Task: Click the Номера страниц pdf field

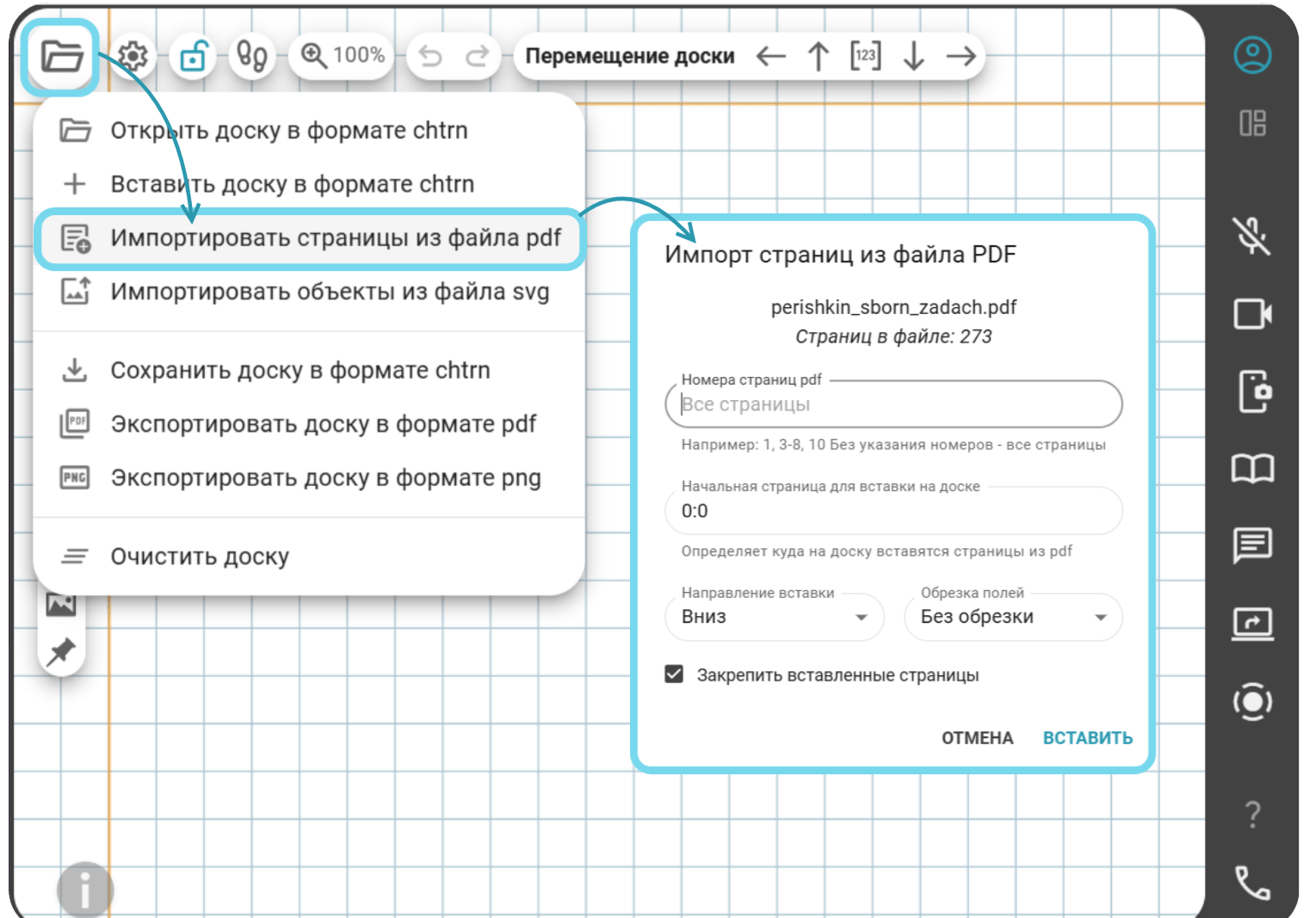Action: tap(893, 404)
